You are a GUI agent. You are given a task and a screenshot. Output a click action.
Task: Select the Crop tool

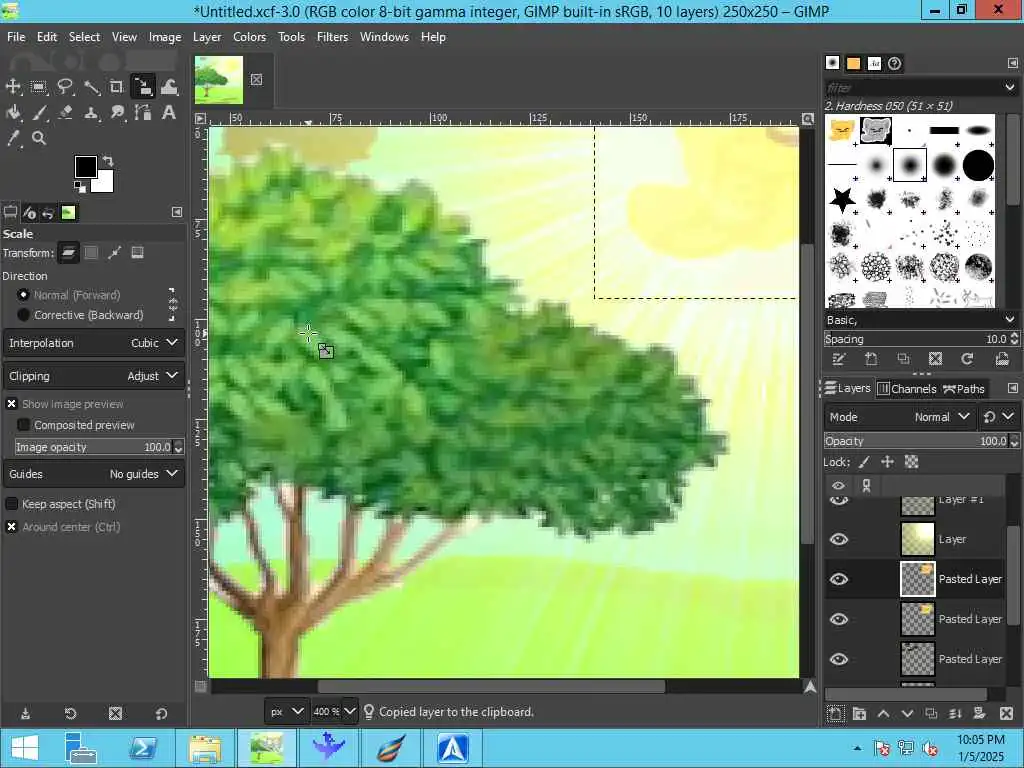point(116,87)
